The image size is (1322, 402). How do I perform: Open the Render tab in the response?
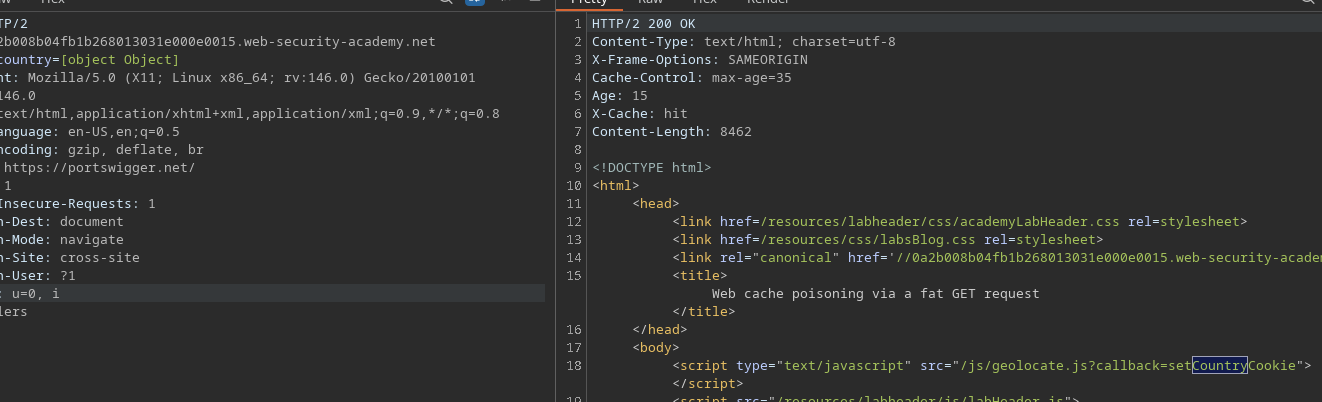pyautogui.click(x=768, y=3)
